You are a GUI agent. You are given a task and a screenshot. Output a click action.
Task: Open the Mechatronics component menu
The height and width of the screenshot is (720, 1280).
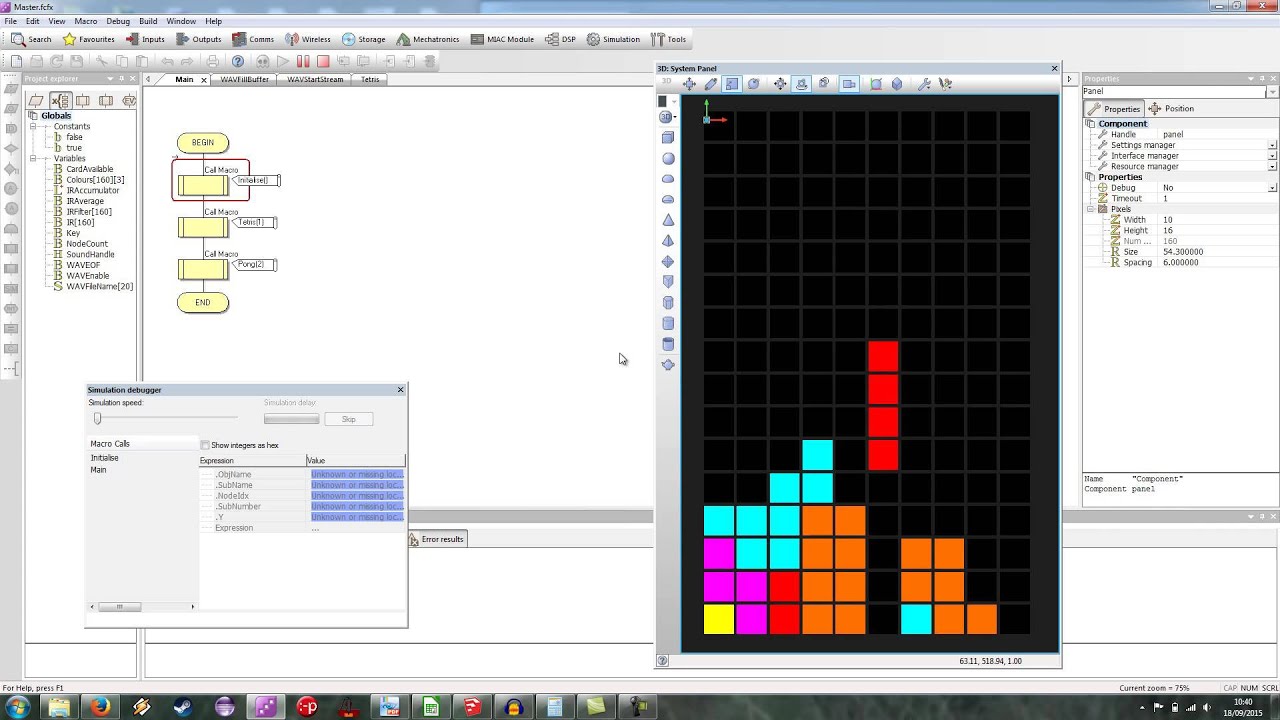(x=427, y=39)
